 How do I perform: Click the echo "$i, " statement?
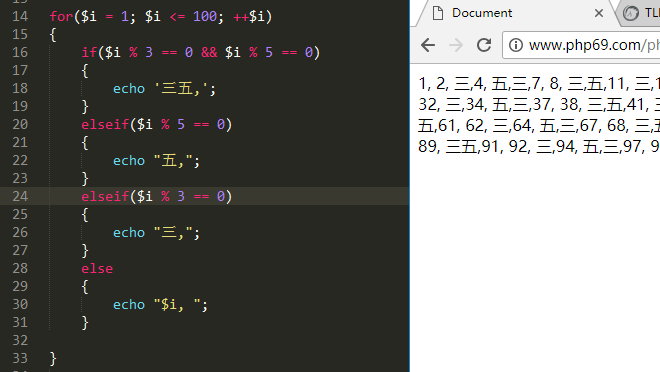pos(160,304)
